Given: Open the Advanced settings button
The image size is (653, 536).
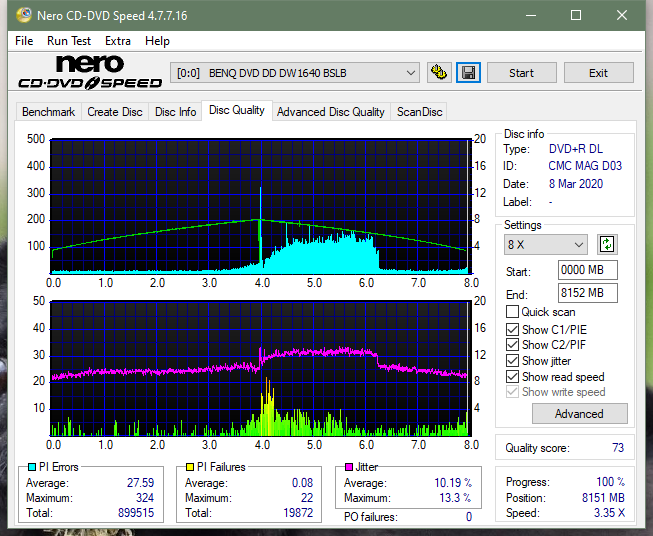Looking at the screenshot, I should (x=580, y=414).
